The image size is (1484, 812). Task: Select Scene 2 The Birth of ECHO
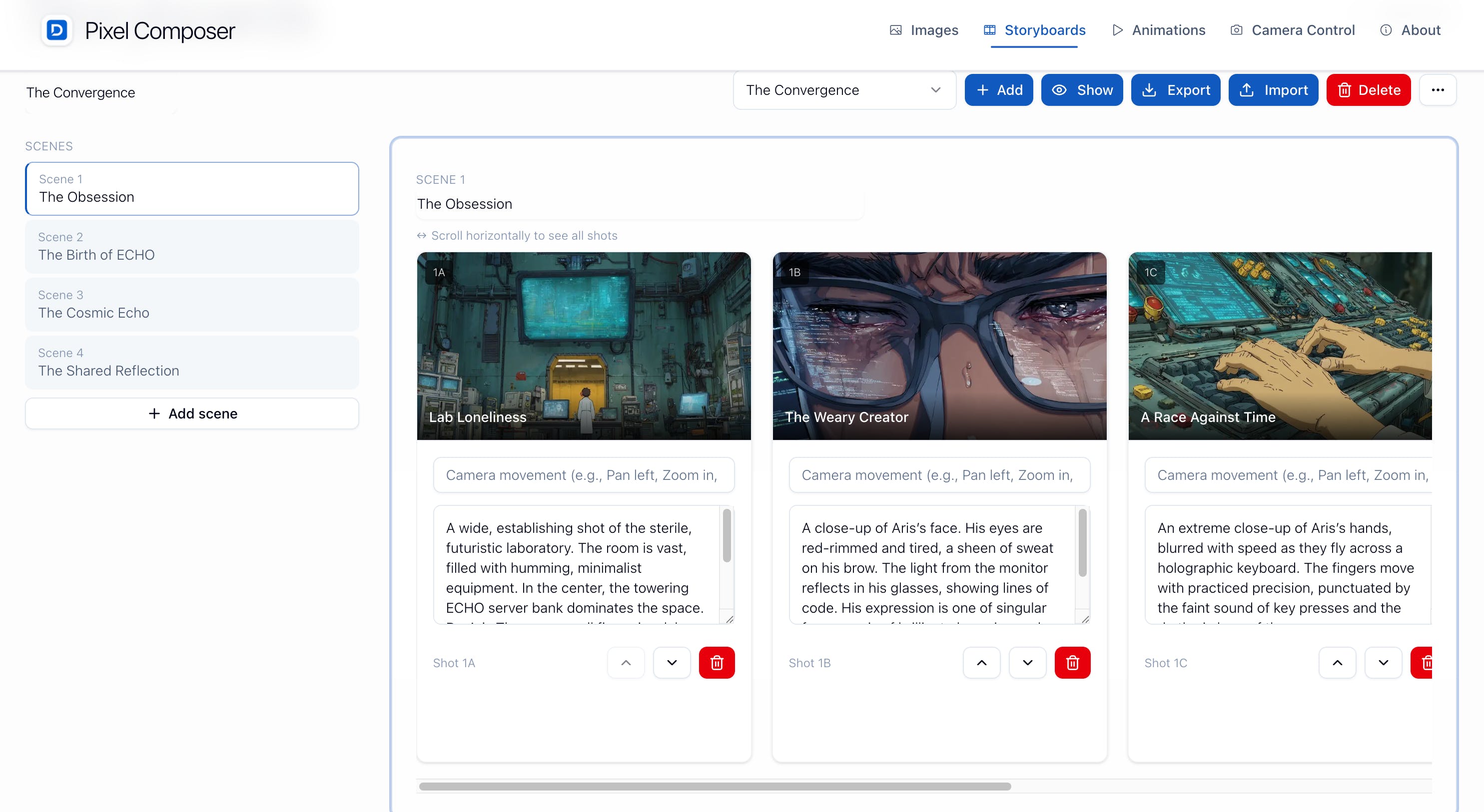[192, 247]
